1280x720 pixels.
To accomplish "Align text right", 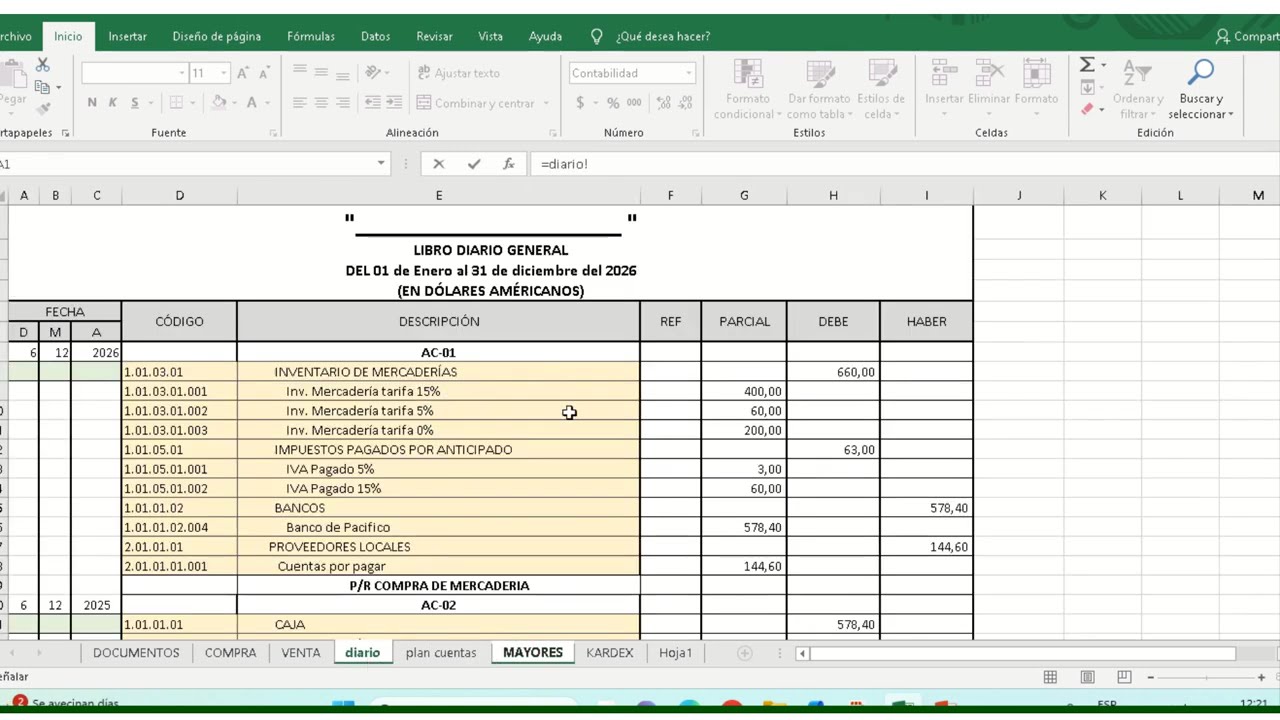I will point(343,103).
